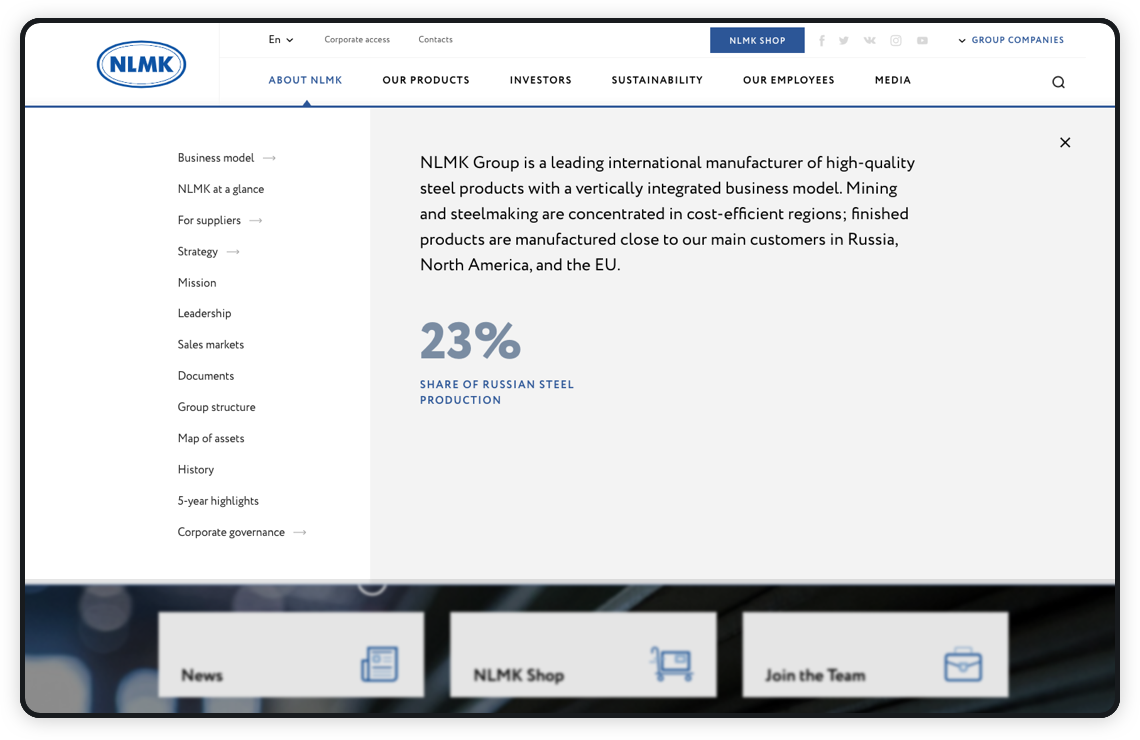Click the arrow next to For suppliers
This screenshot has height=740, width=1140.
256,220
